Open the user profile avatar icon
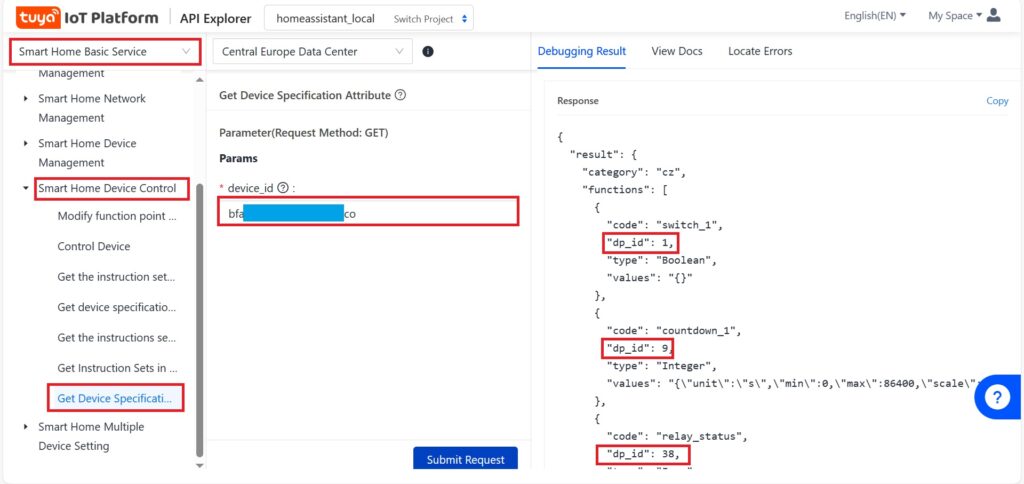Image resolution: width=1024 pixels, height=484 pixels. (x=993, y=15)
